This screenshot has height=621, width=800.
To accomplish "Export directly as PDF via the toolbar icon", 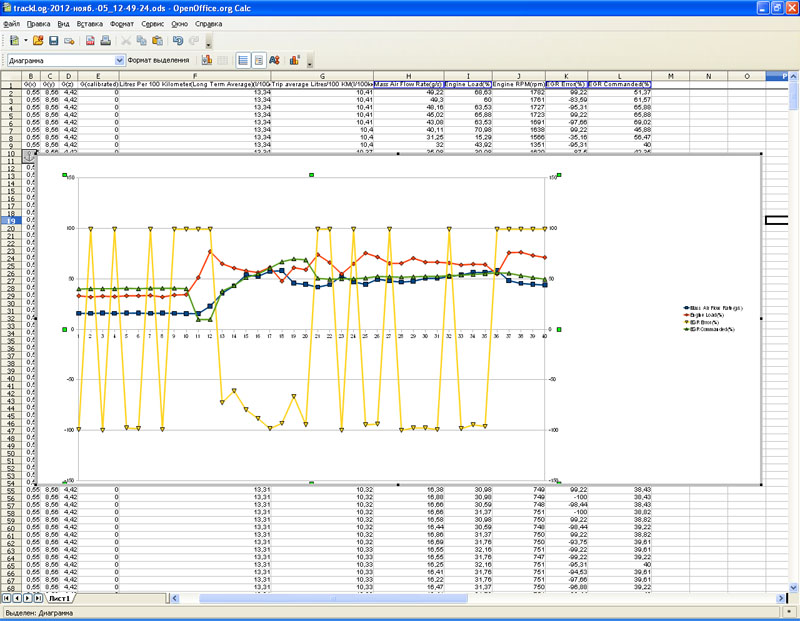I will pos(90,41).
